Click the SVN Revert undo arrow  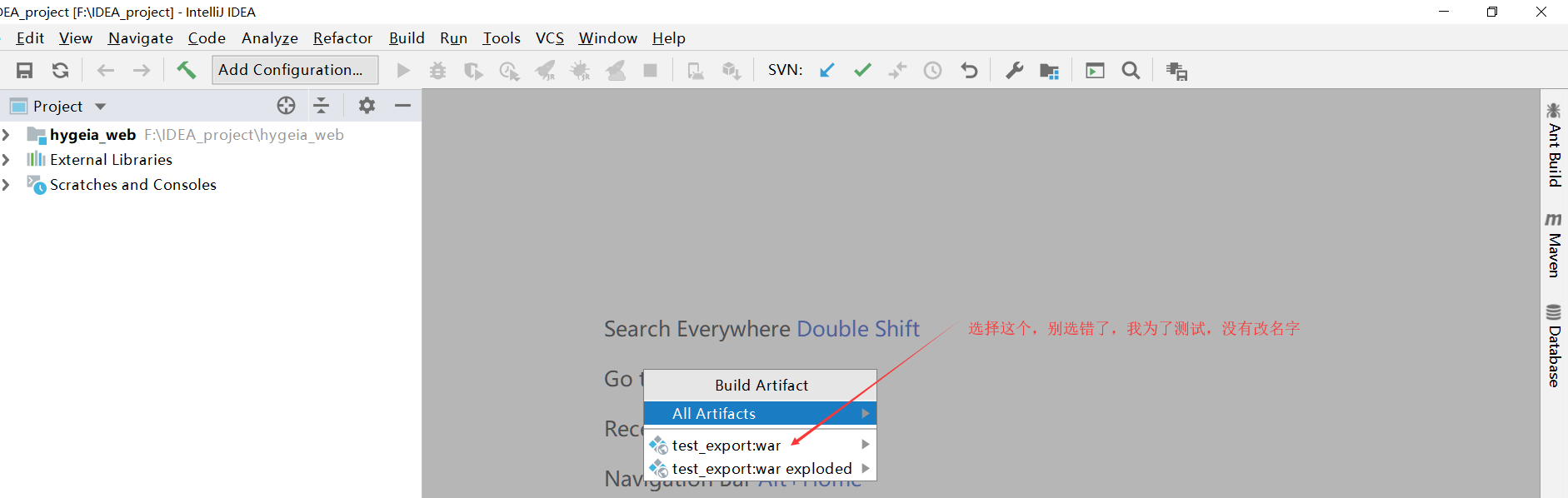tap(969, 71)
